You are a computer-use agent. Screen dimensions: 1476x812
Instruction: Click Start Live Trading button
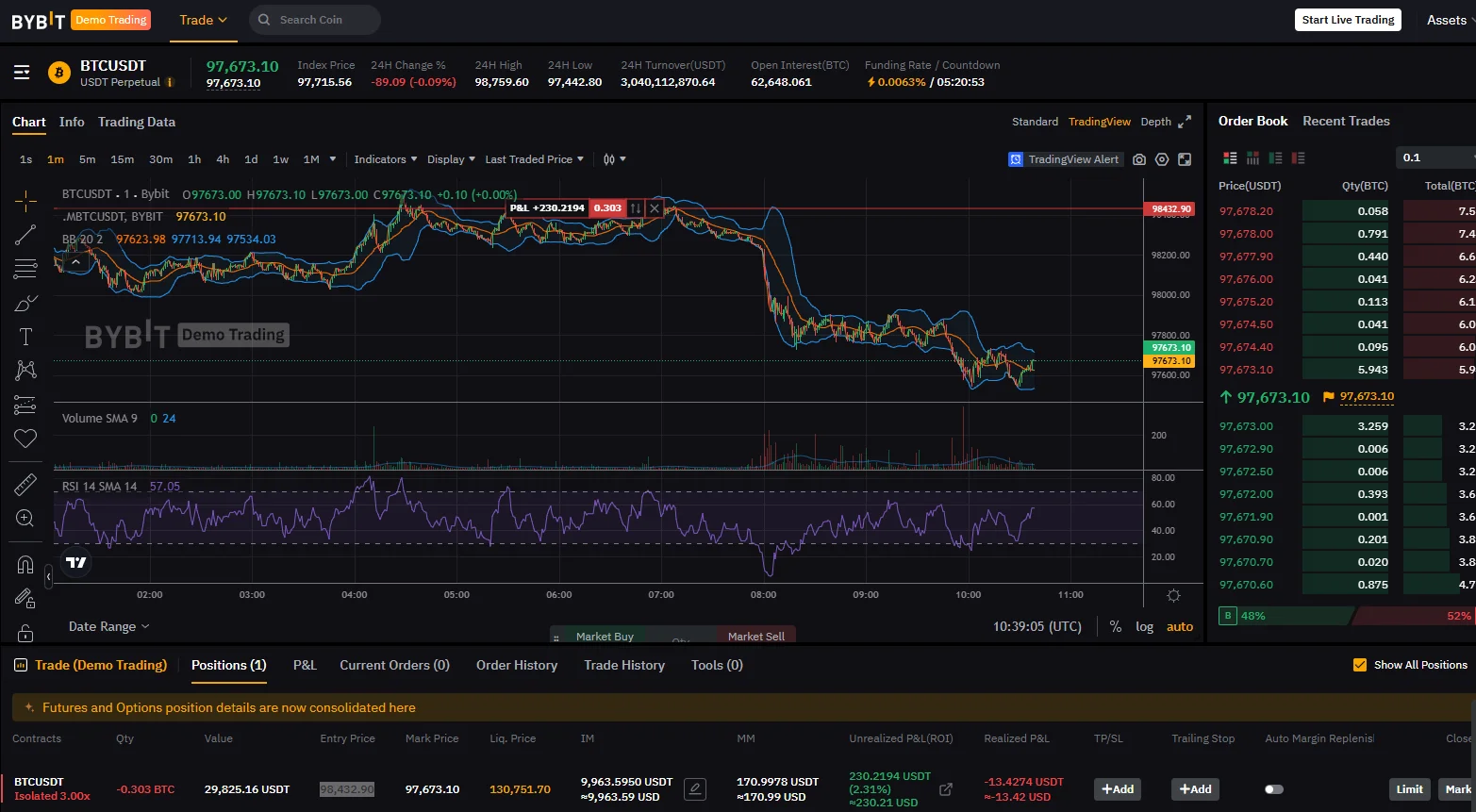click(x=1348, y=20)
